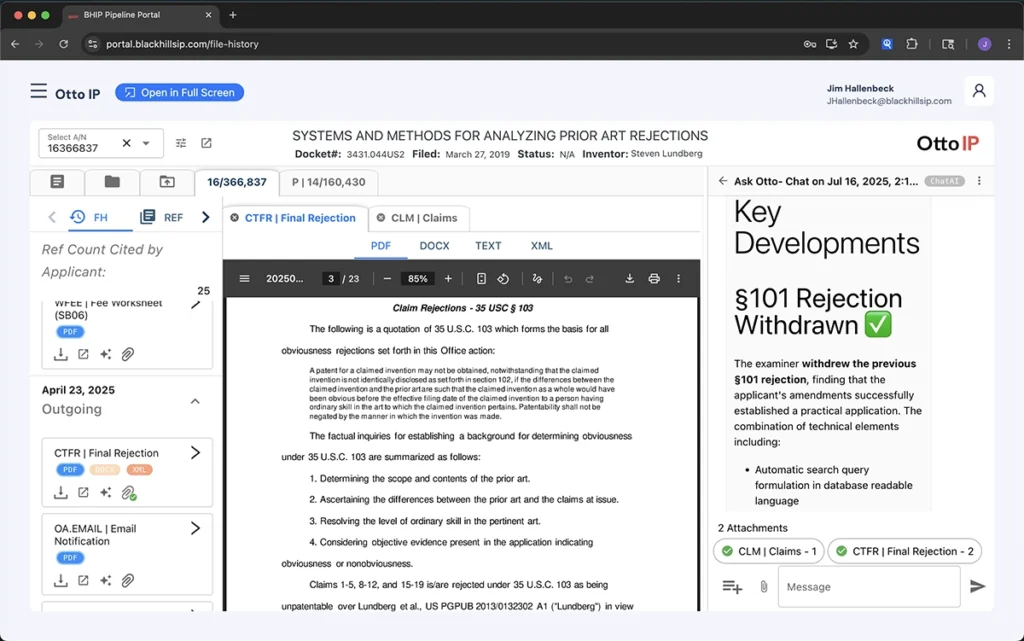Open the Select A/N dropdown arrow

(x=146, y=143)
